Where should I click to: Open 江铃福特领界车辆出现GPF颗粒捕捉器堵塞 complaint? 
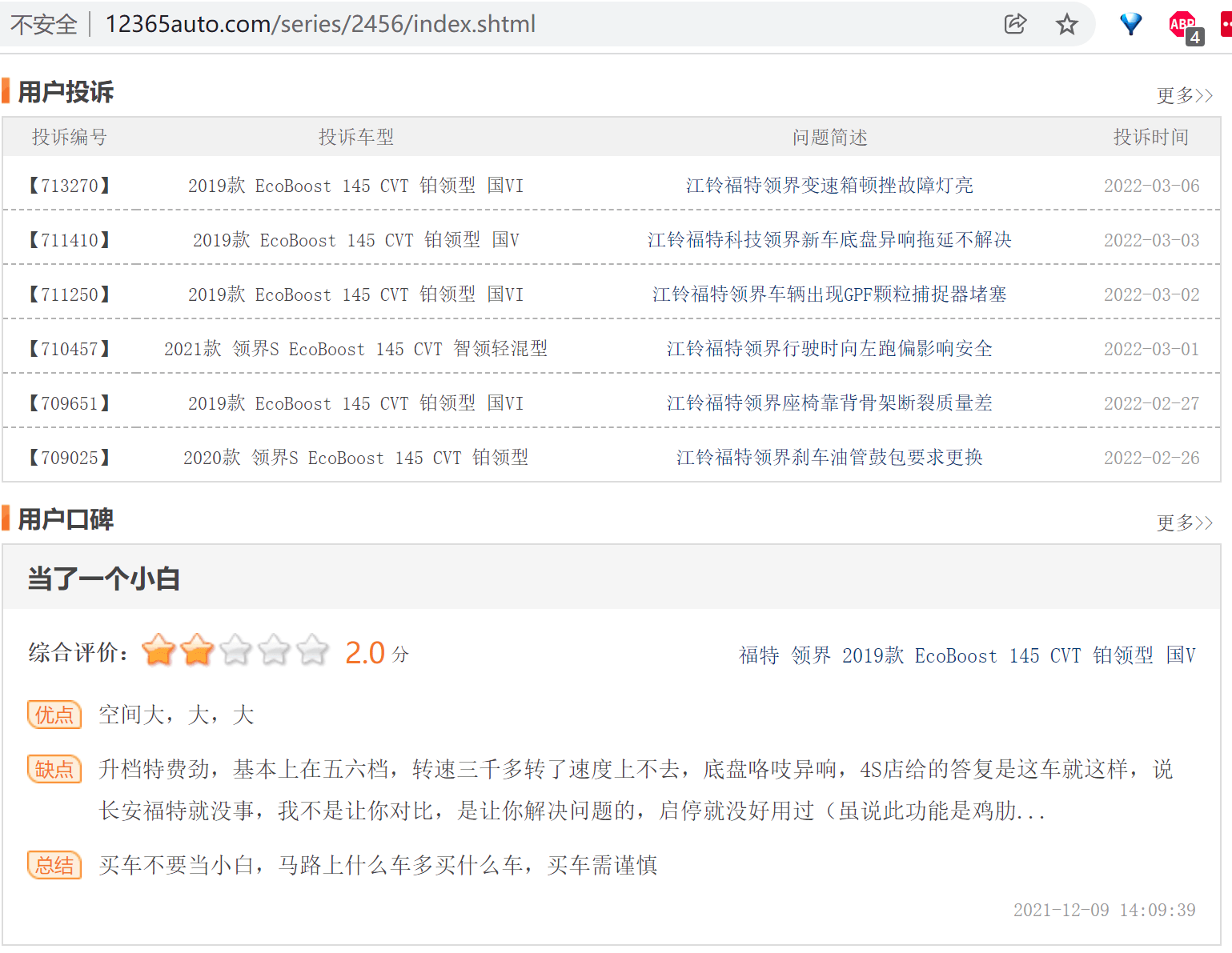(830, 294)
